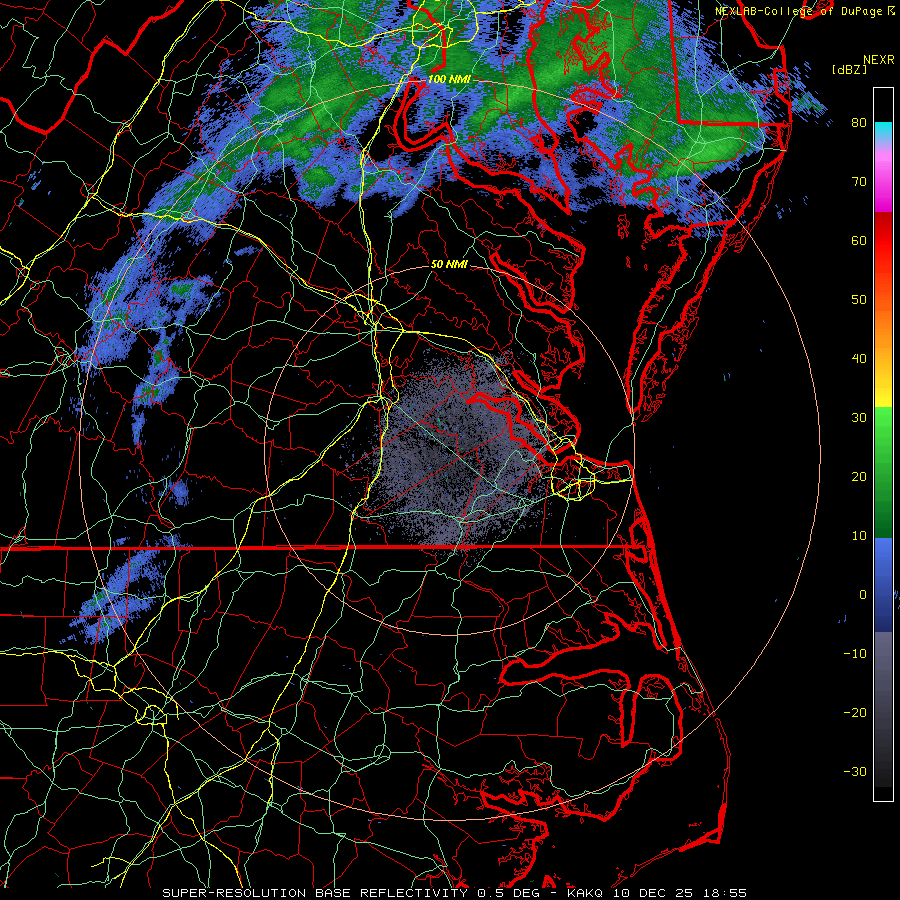Click the -30 value on the dBZ scale
Image resolution: width=900 pixels, height=900 pixels.
855,772
